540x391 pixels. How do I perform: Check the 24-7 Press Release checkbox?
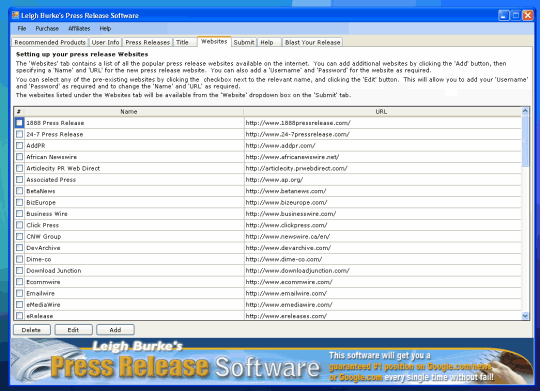19,134
